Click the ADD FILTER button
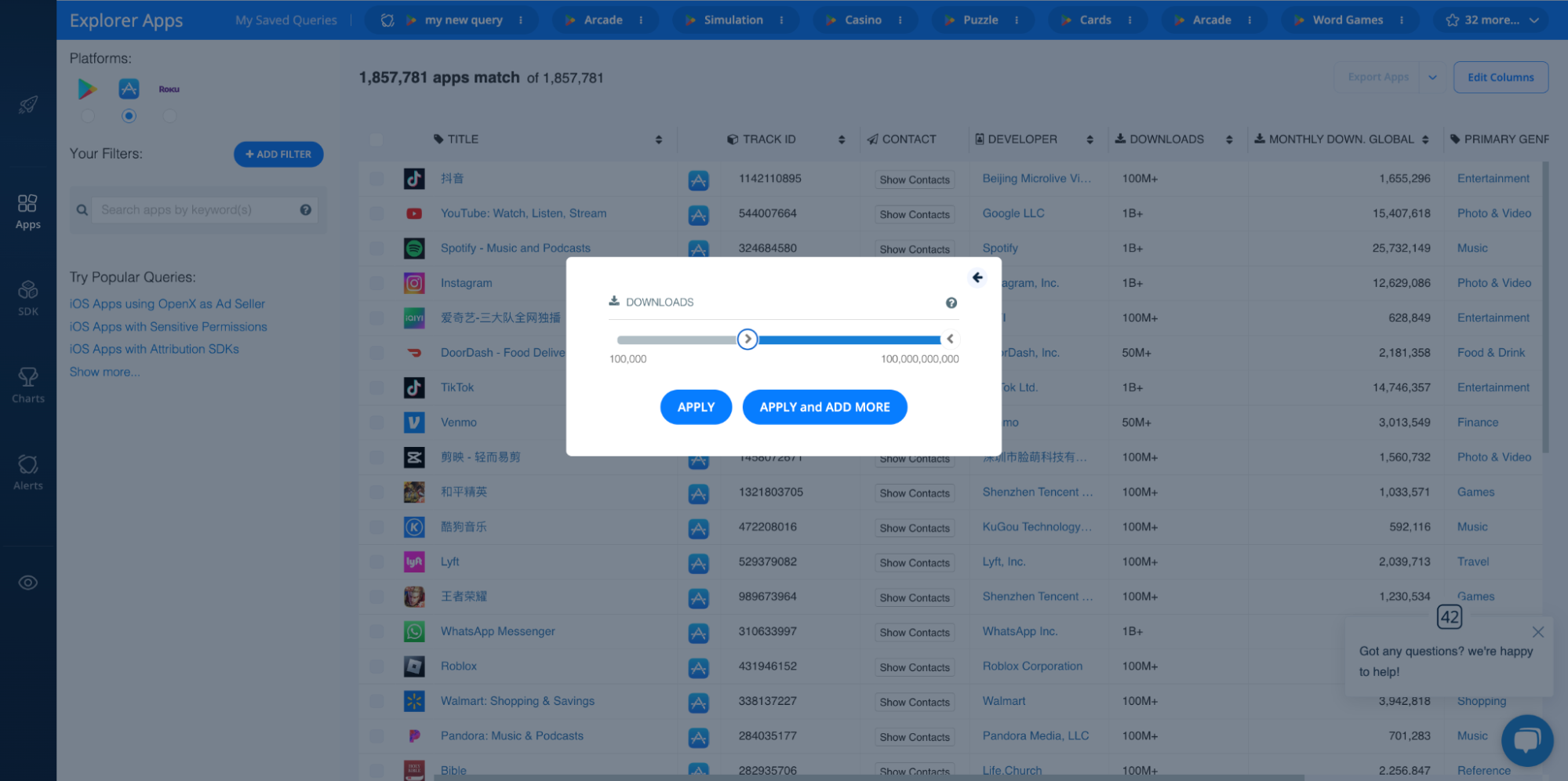Image resolution: width=1568 pixels, height=781 pixels. point(278,154)
